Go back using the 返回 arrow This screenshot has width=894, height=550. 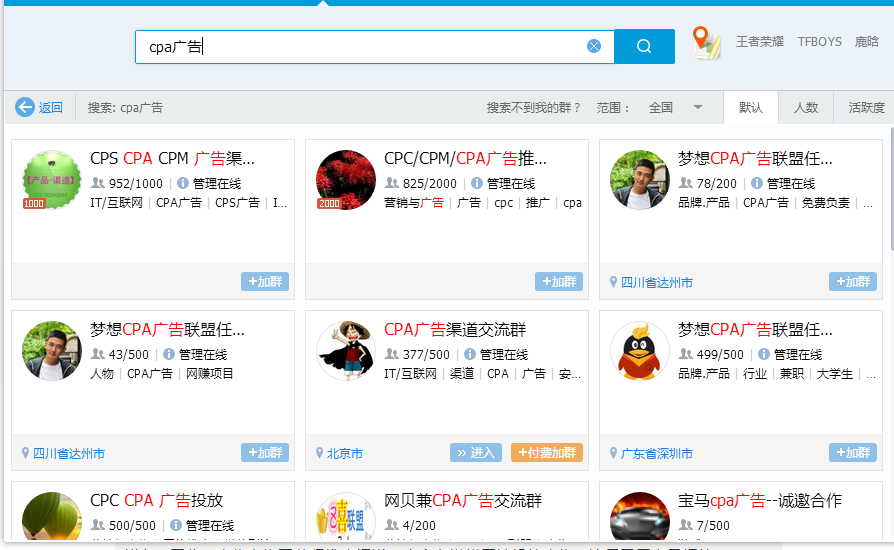39,107
